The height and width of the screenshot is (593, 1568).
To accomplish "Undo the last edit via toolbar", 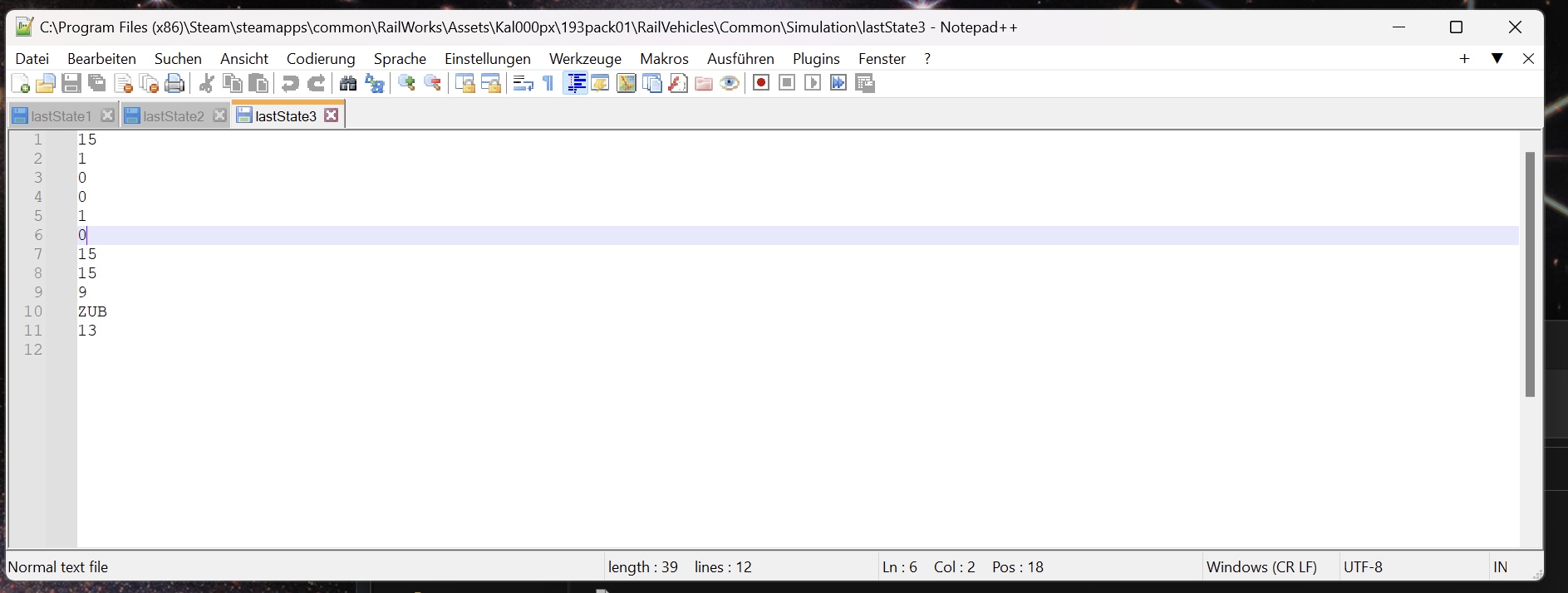I will 290,83.
